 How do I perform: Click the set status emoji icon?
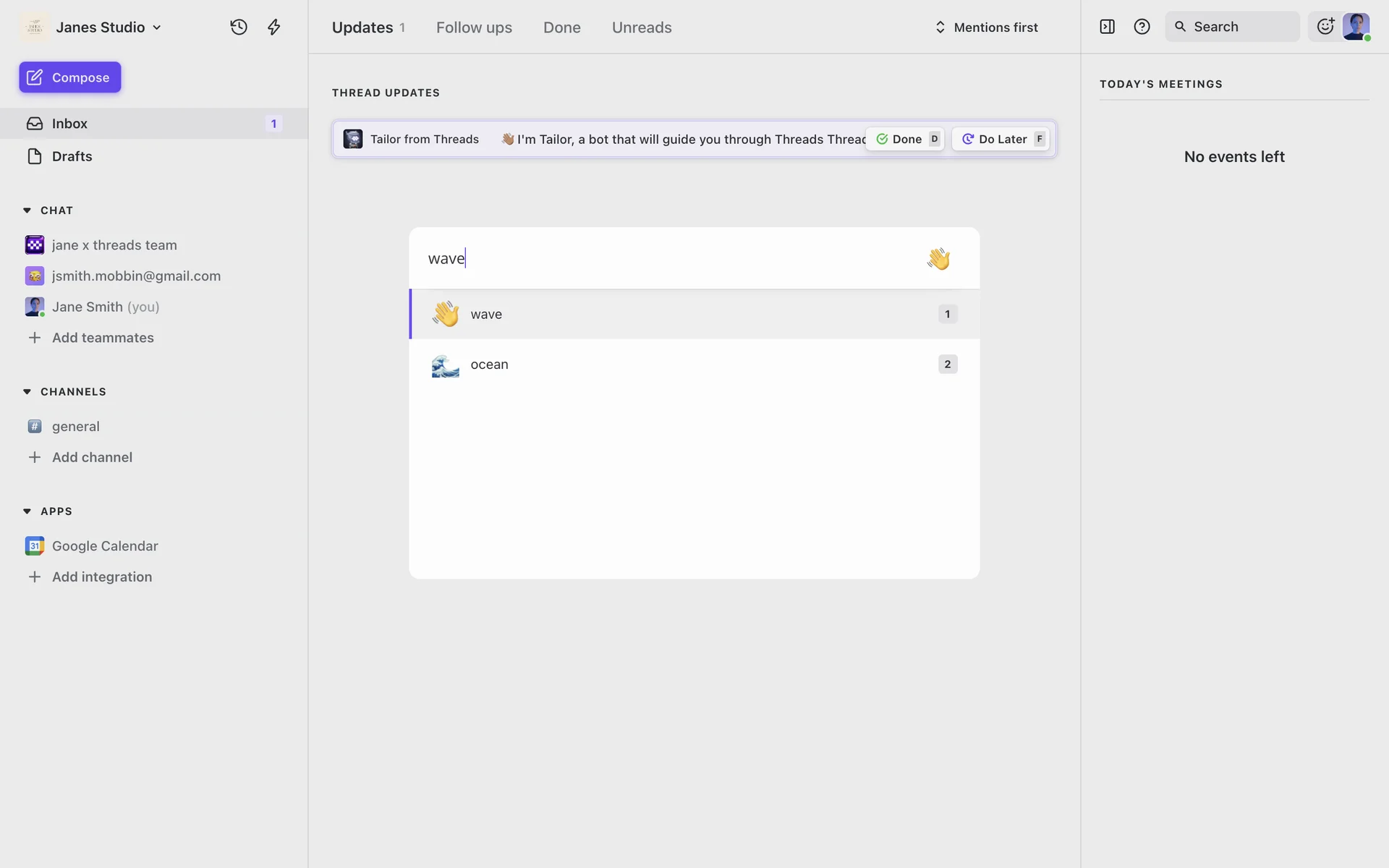(x=1325, y=27)
